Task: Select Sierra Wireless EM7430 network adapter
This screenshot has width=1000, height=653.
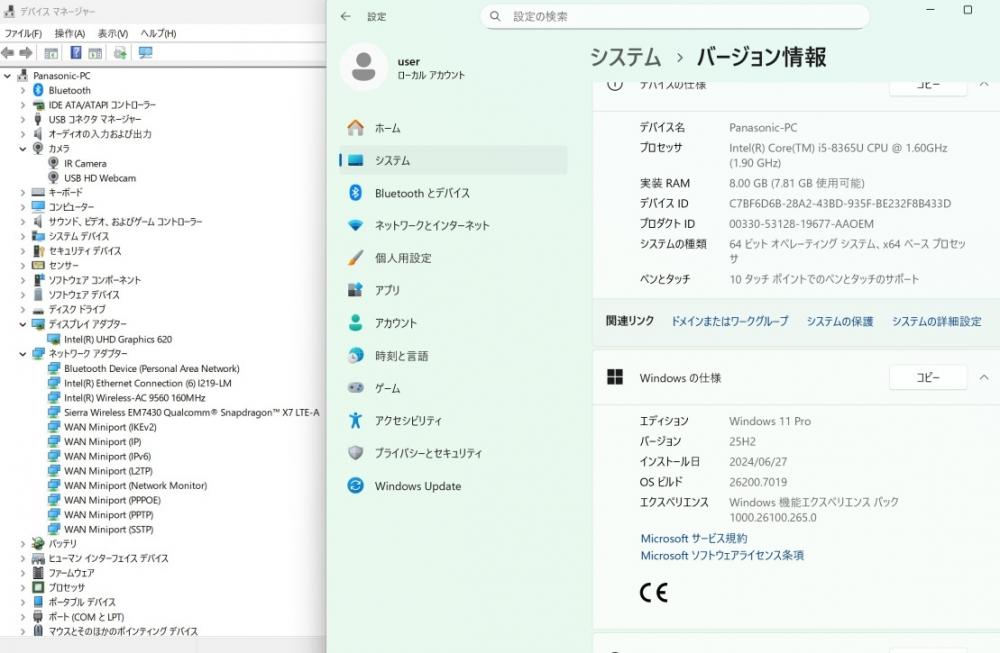Action: [x=191, y=413]
